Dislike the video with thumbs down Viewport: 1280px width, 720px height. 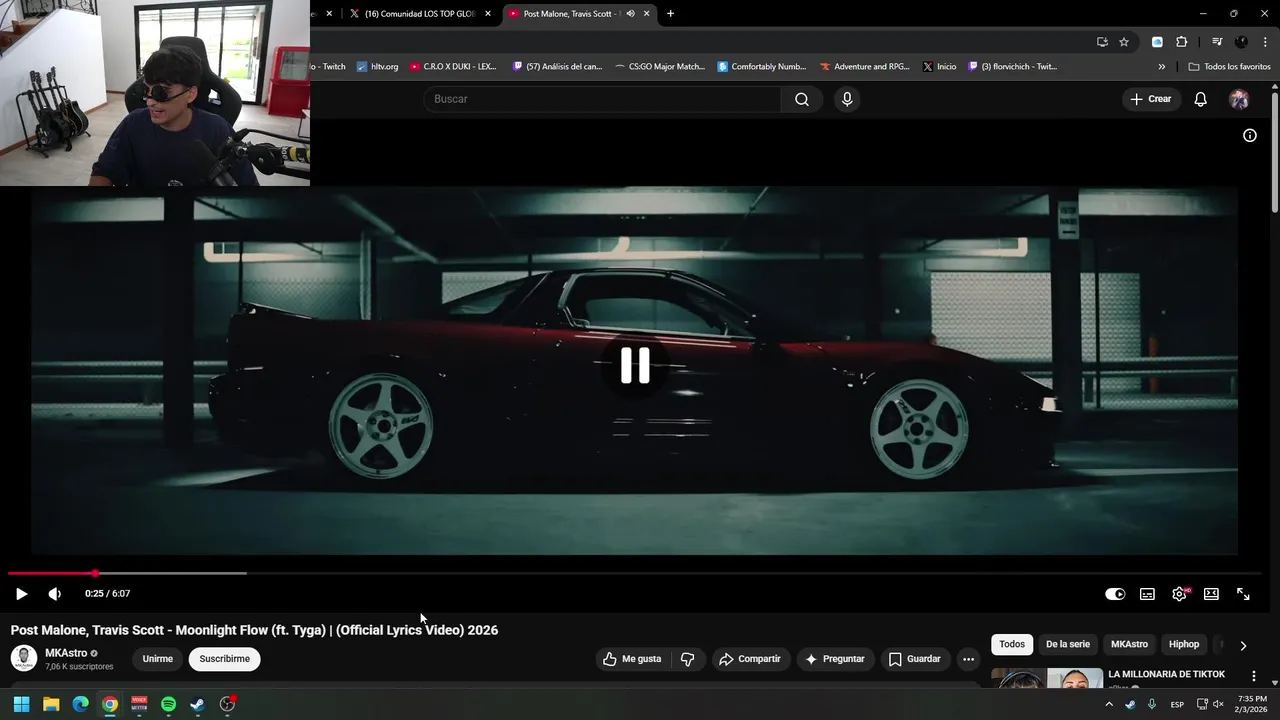coord(687,659)
